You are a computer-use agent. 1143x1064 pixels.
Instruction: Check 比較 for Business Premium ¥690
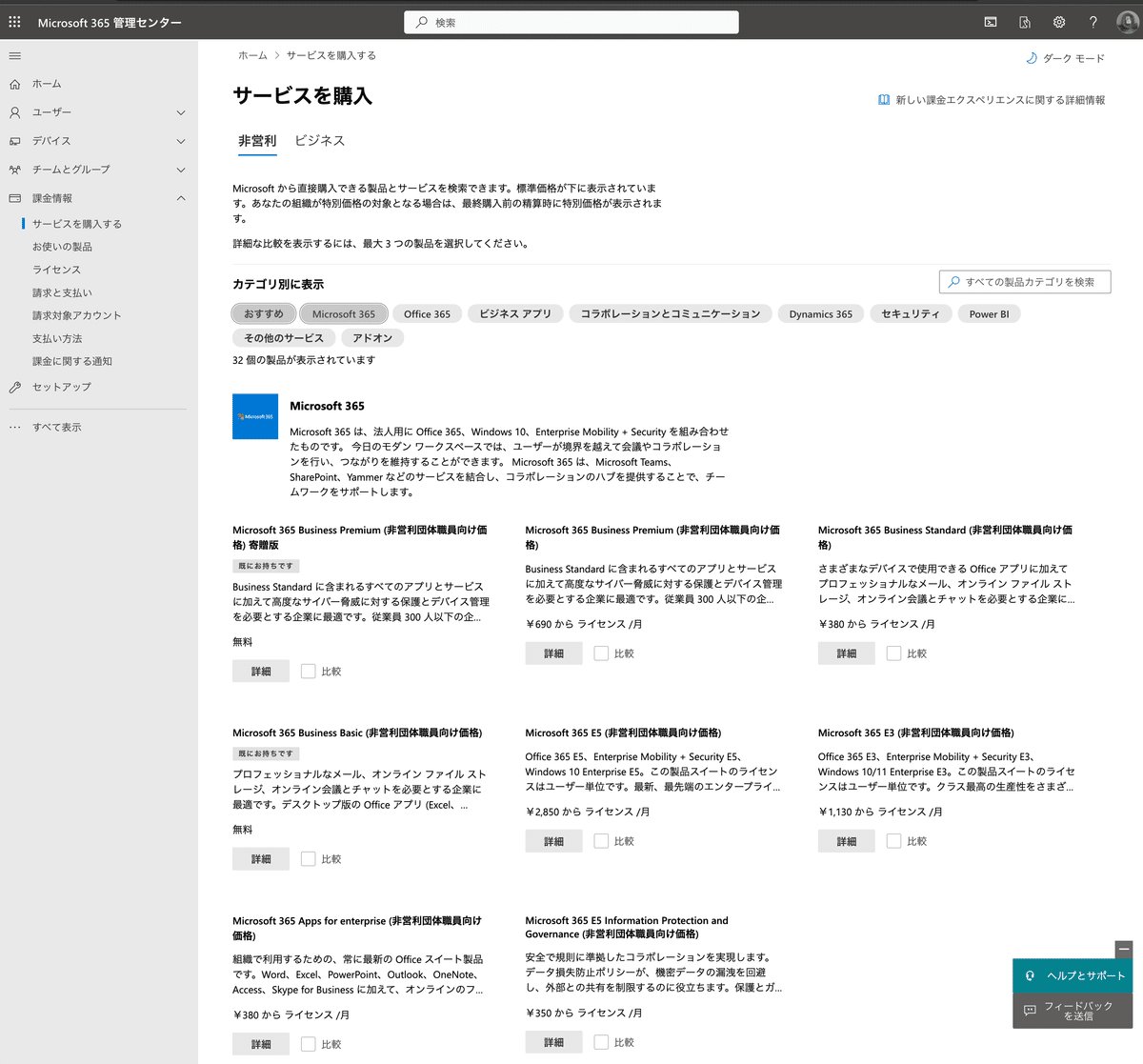[601, 653]
